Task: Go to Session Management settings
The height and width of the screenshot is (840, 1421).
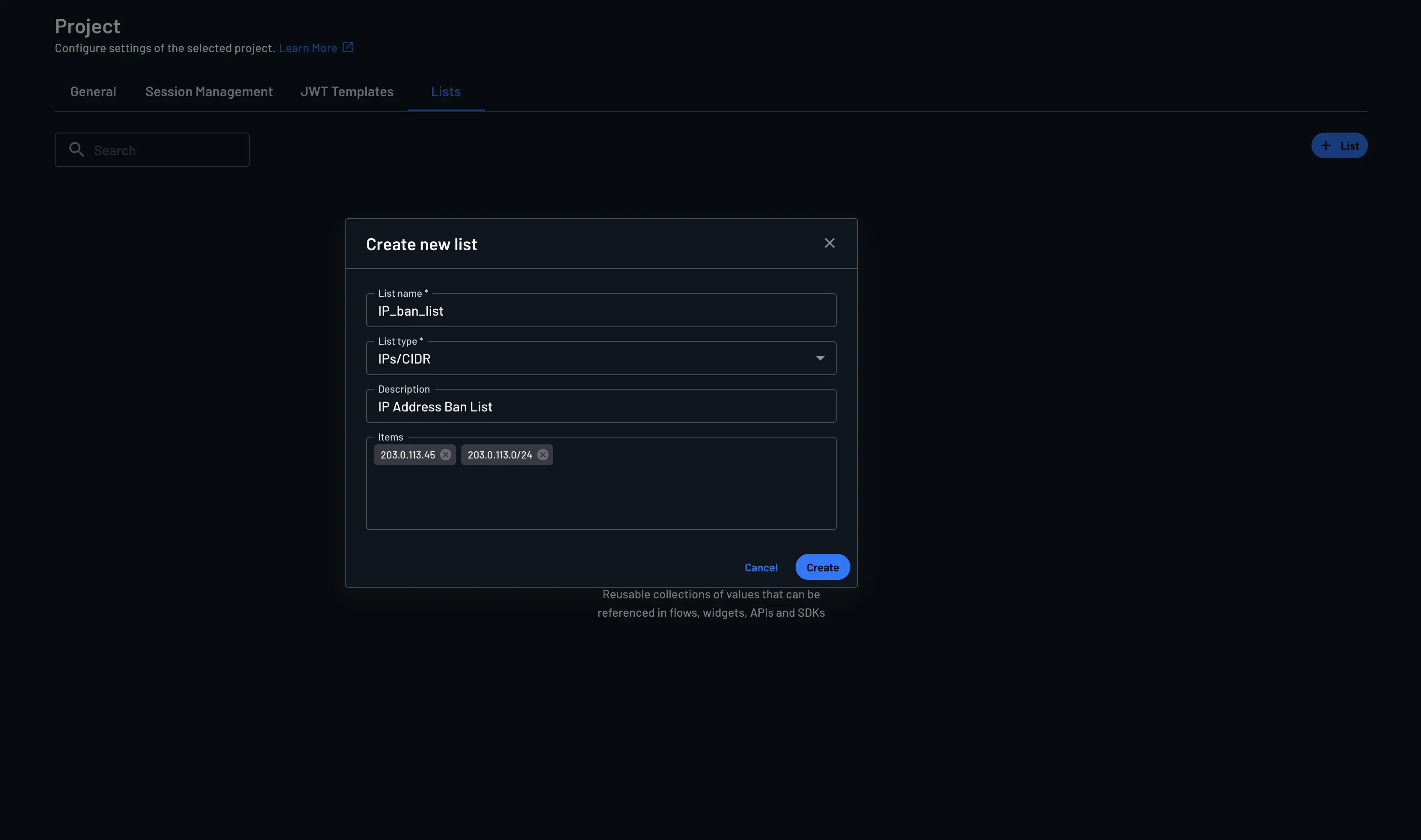Action: point(208,91)
